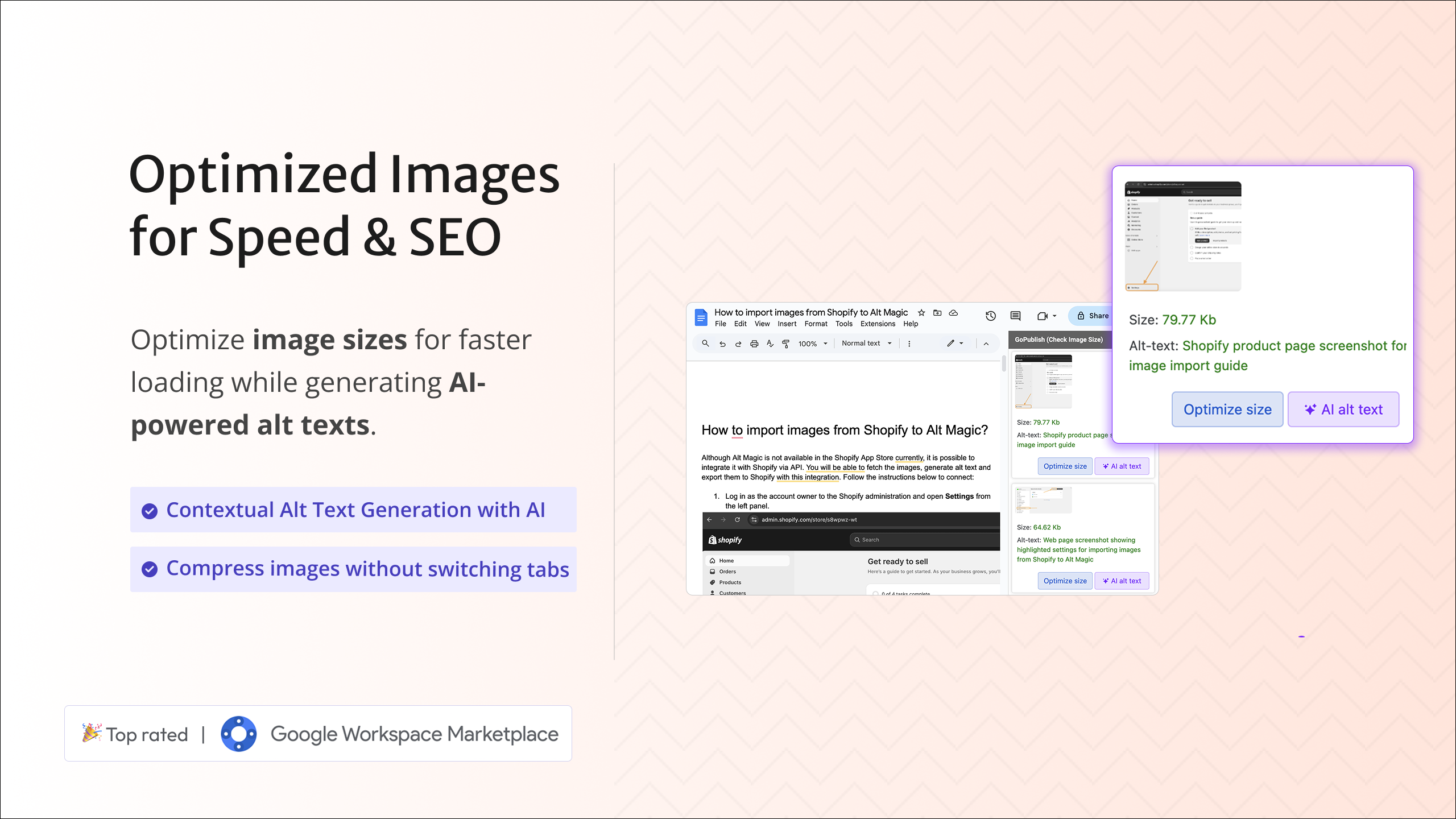
Task: Star the Shopify import document
Action: tap(921, 313)
